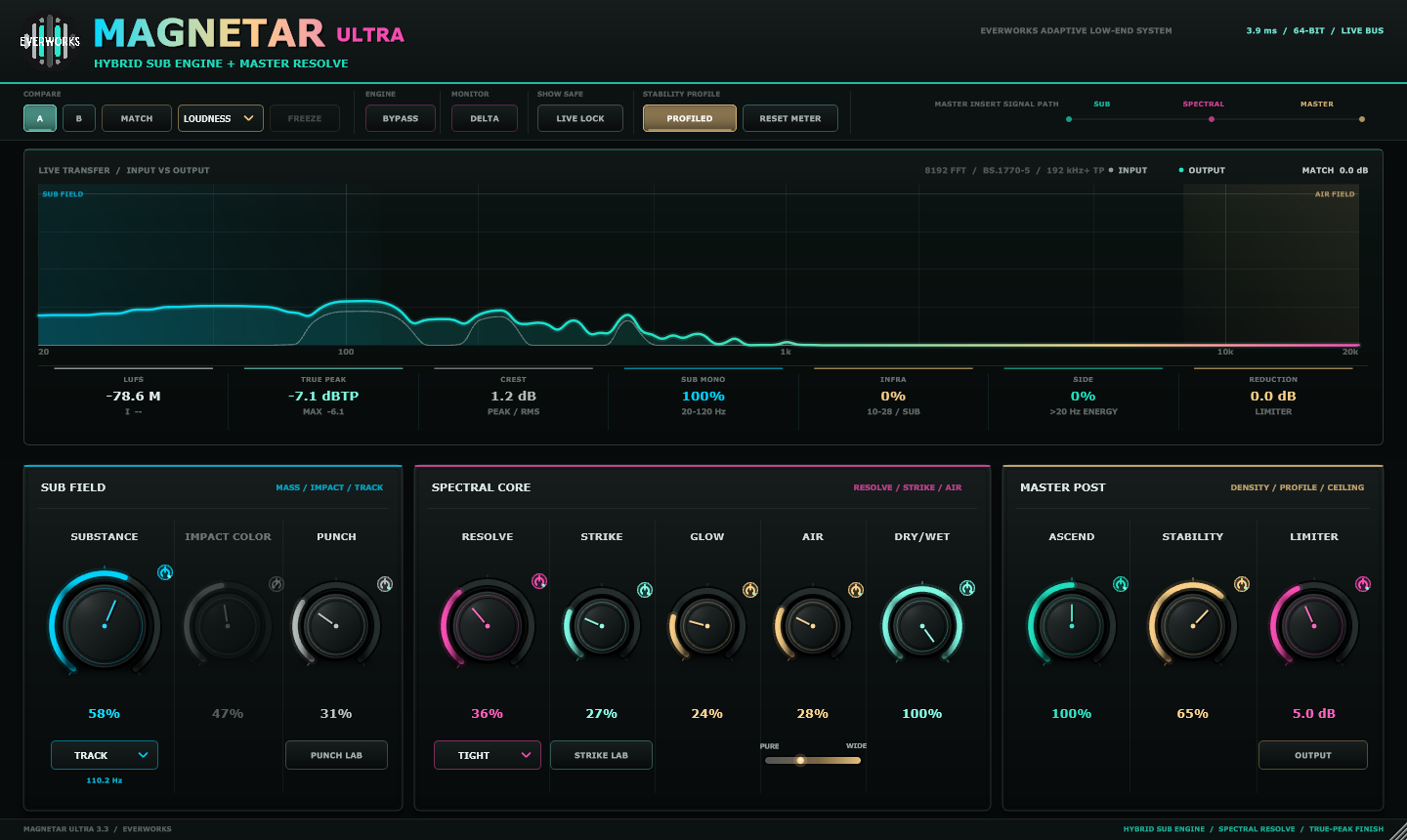The height and width of the screenshot is (840, 1407).
Task: Click the SUBSTANCE knob
Action: pyautogui.click(x=105, y=625)
